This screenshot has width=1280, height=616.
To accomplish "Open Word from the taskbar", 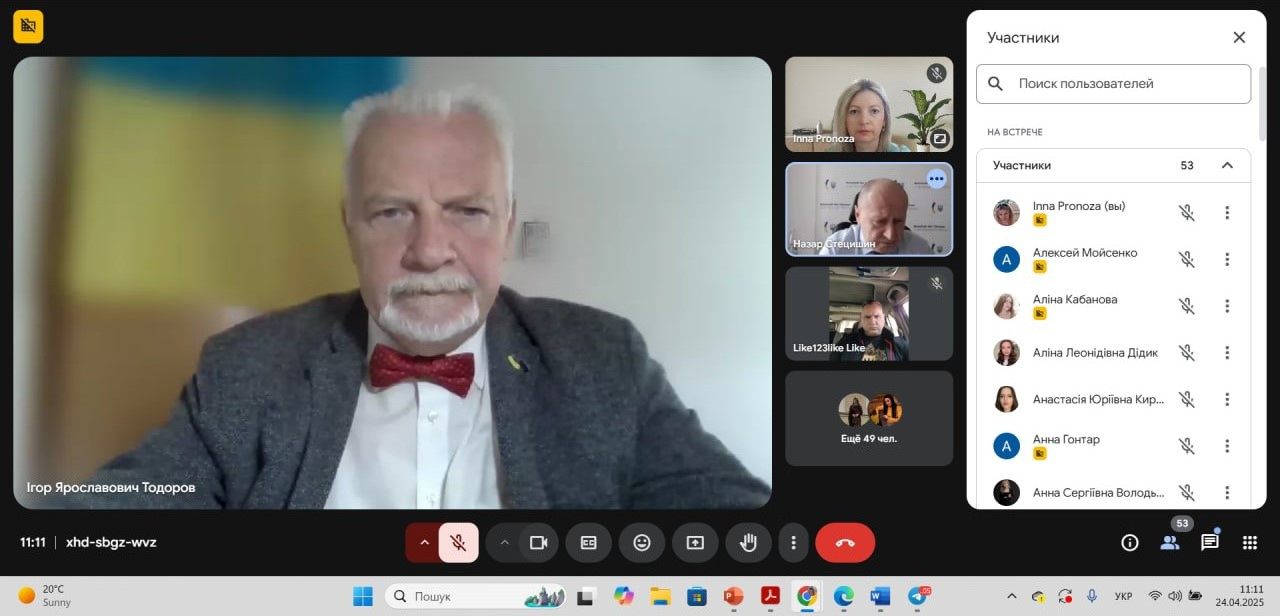I will [879, 596].
